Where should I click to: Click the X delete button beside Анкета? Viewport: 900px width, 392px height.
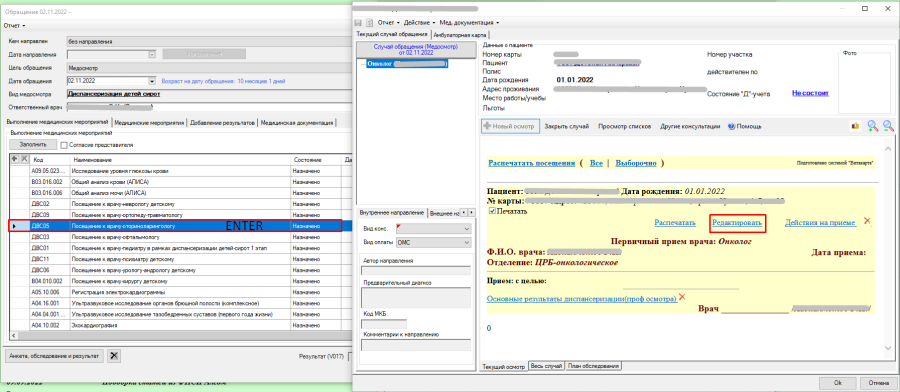click(114, 356)
